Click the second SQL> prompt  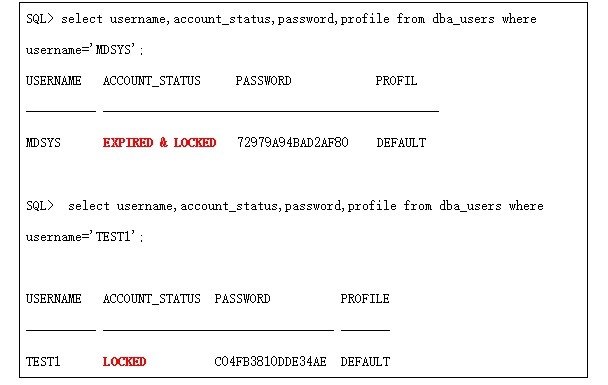(40, 205)
